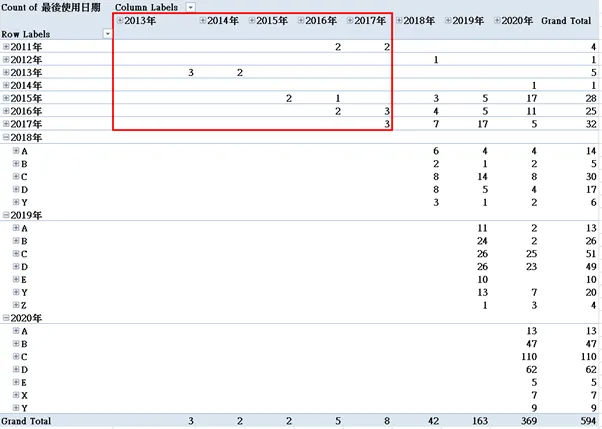
Task: Expand the 2013年 column group
Action: 120,20
